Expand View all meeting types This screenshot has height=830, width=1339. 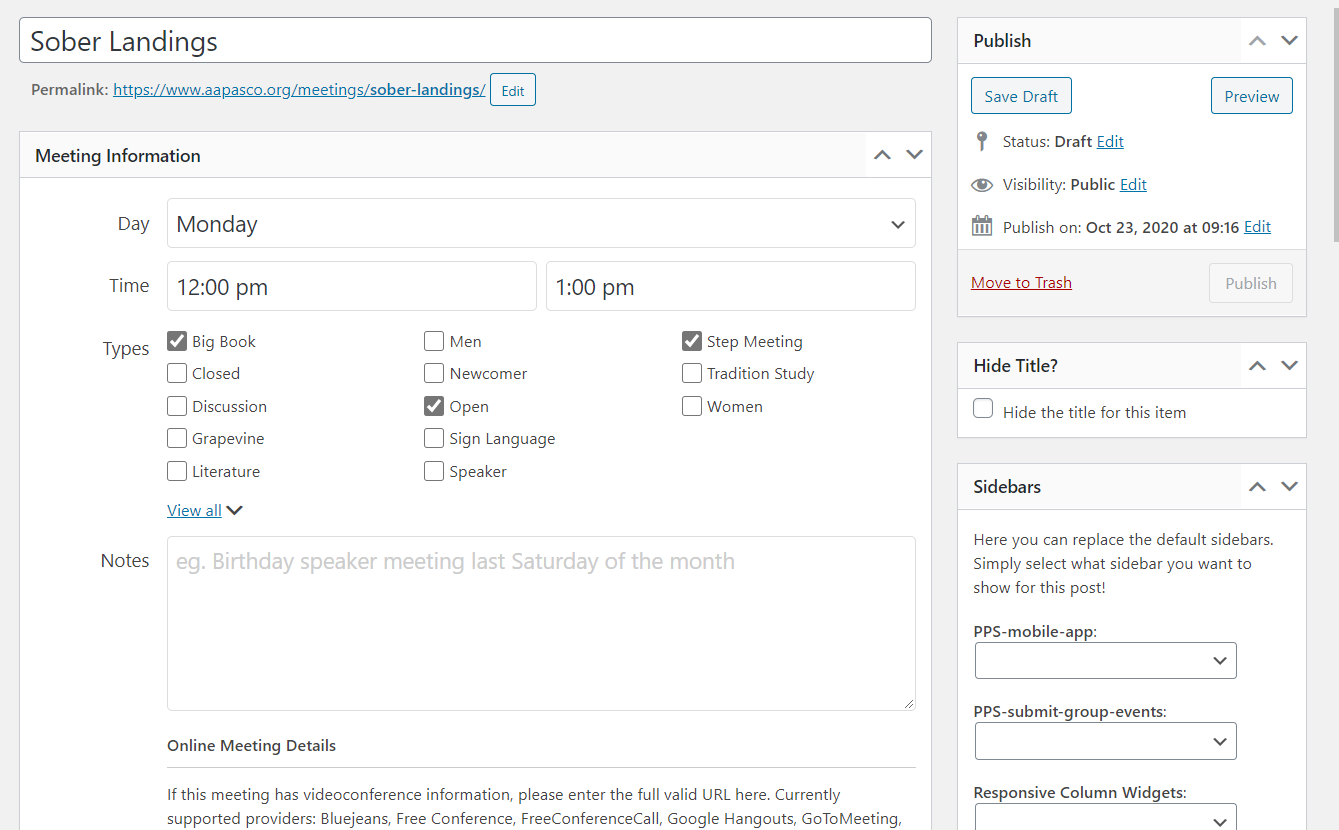coord(205,510)
